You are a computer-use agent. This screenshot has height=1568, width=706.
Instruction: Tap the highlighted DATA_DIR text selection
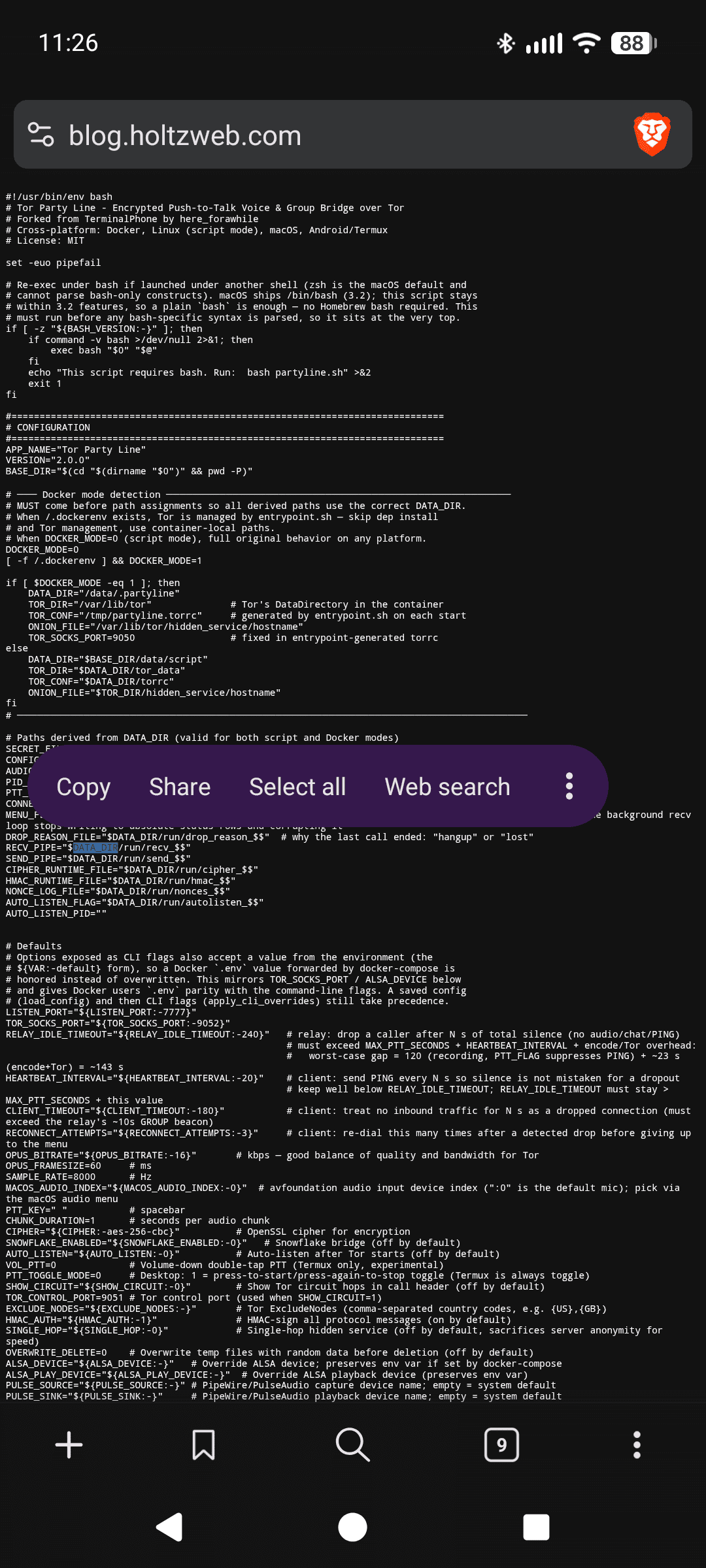coord(95,847)
